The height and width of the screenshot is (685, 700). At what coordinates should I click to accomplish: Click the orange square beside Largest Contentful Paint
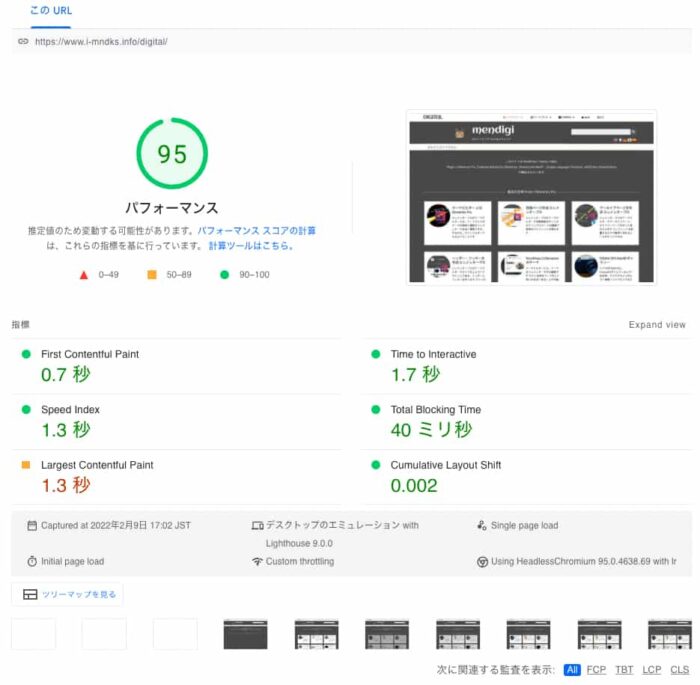click(x=26, y=465)
